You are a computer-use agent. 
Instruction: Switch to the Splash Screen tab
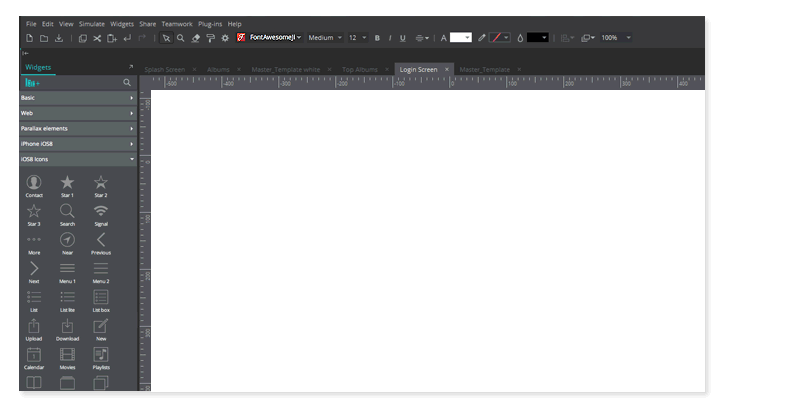click(164, 69)
